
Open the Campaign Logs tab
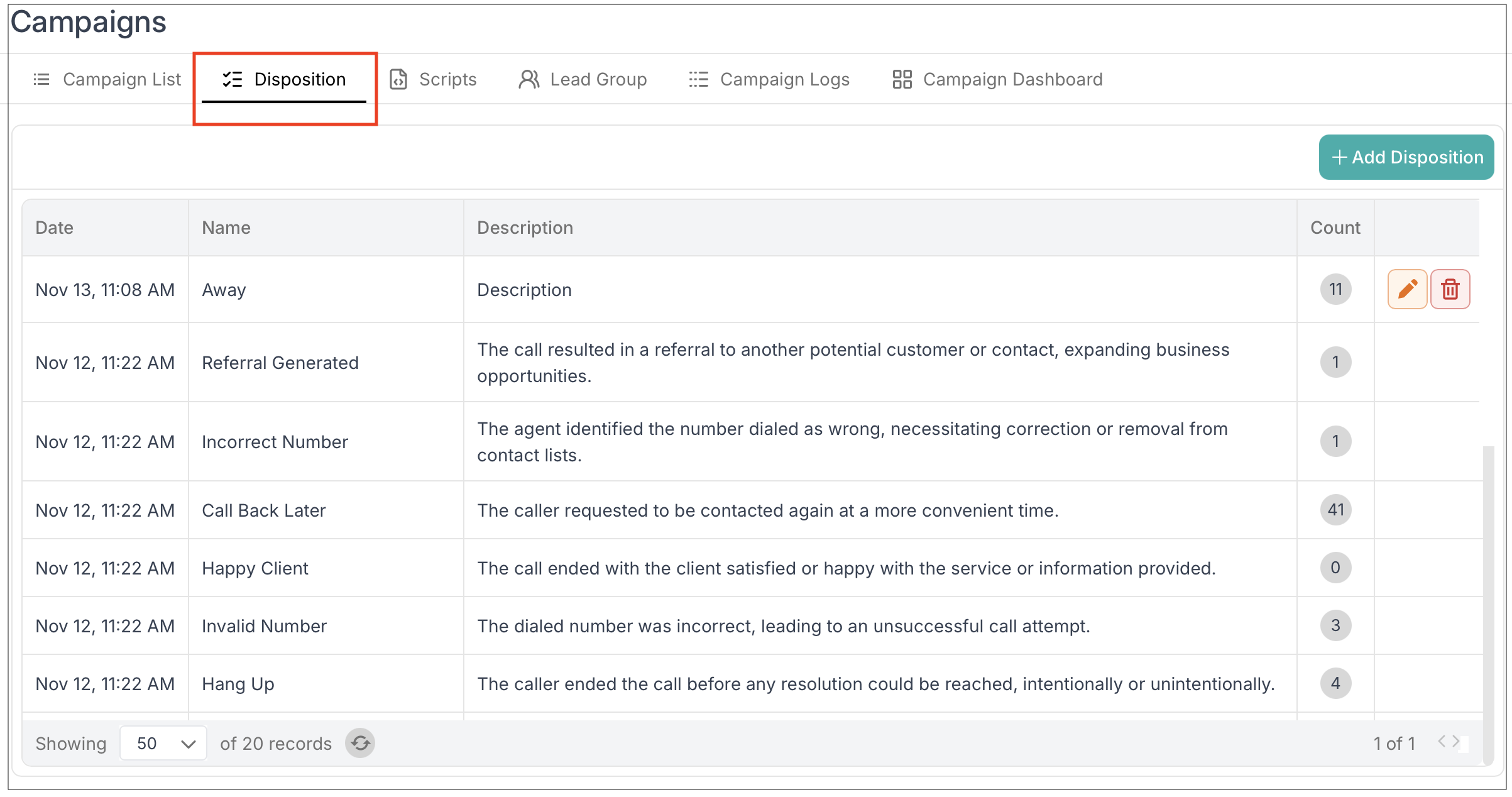(x=784, y=80)
